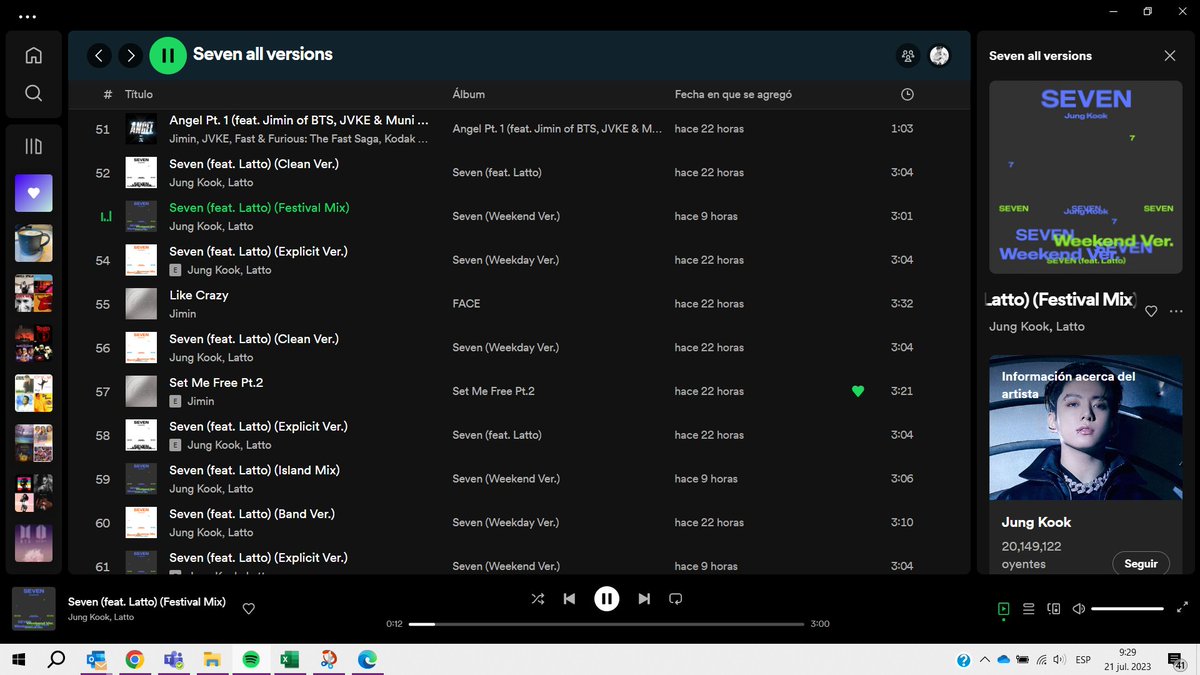This screenshot has height=675, width=1200.
Task: Sort by Fecha en que se agregó column
Action: 733,94
